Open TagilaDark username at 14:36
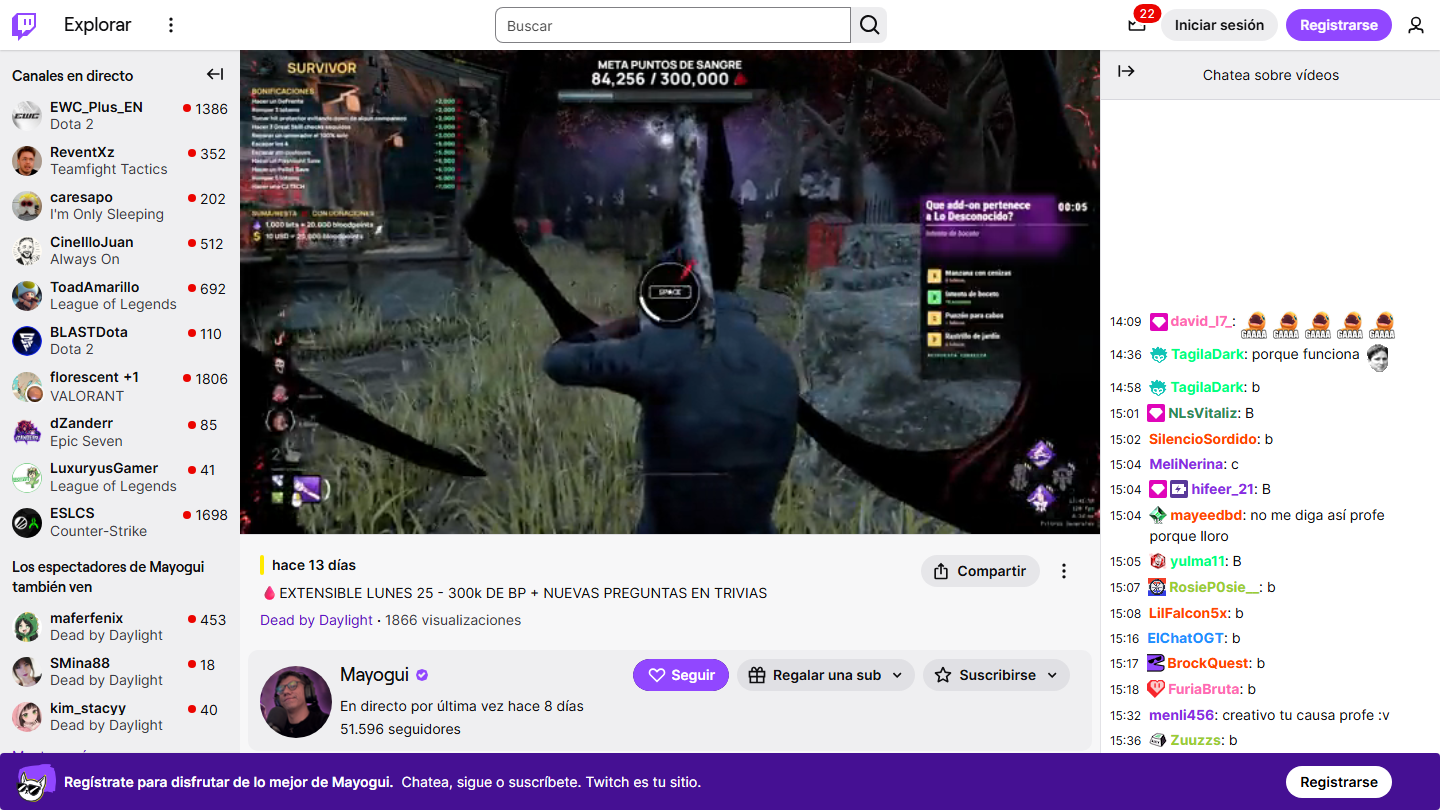Image resolution: width=1440 pixels, height=810 pixels. (x=1208, y=354)
